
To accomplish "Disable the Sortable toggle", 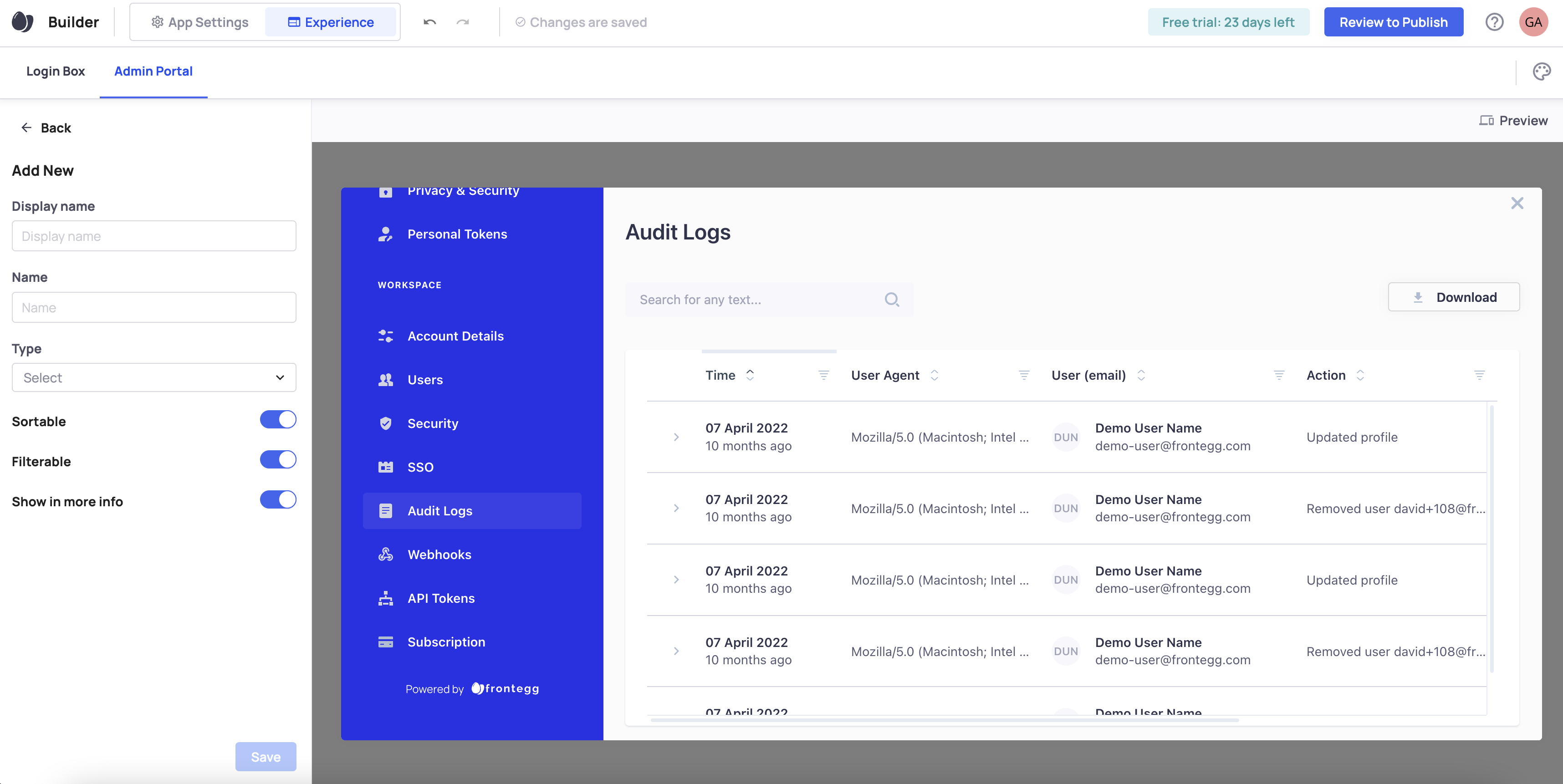I will pyautogui.click(x=278, y=420).
